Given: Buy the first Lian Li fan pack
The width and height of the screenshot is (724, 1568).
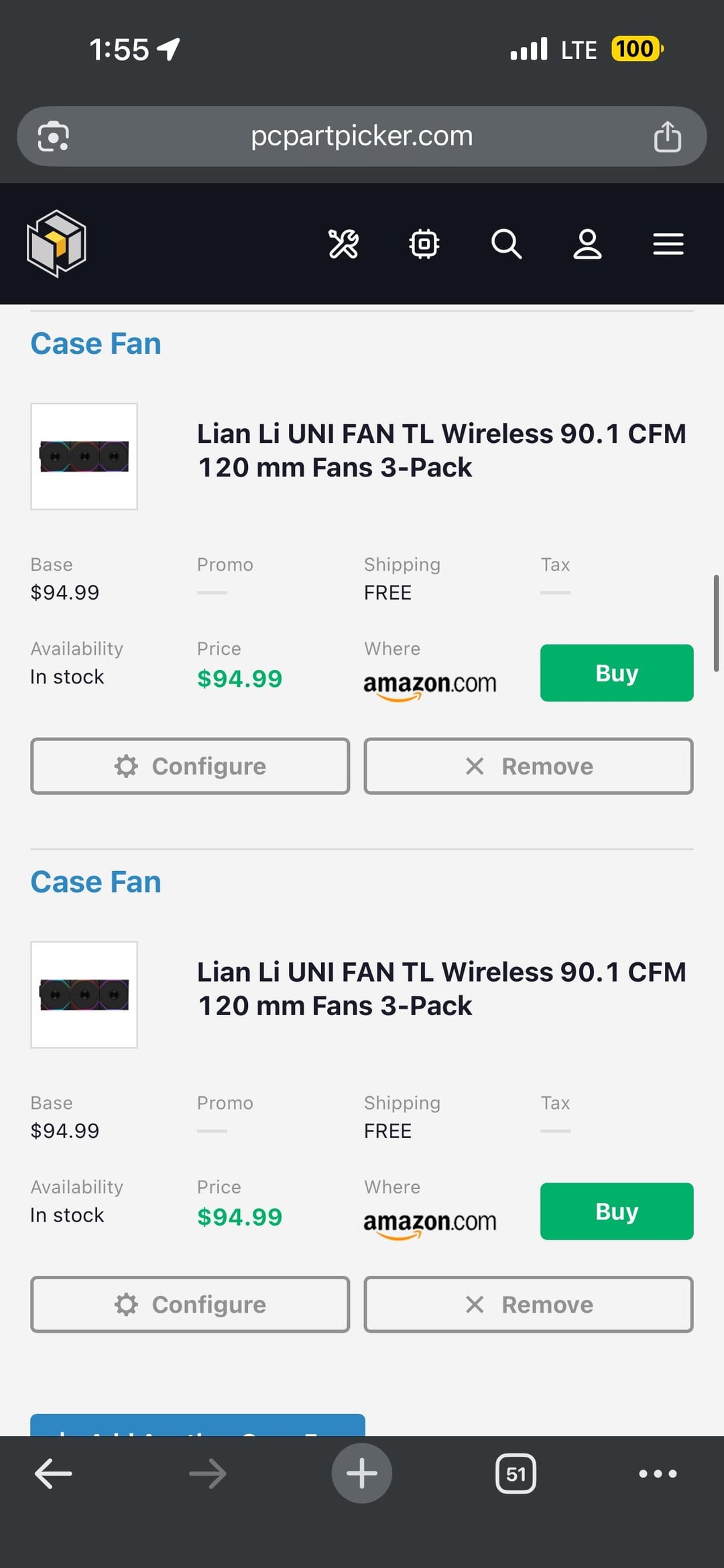Looking at the screenshot, I should pos(617,673).
